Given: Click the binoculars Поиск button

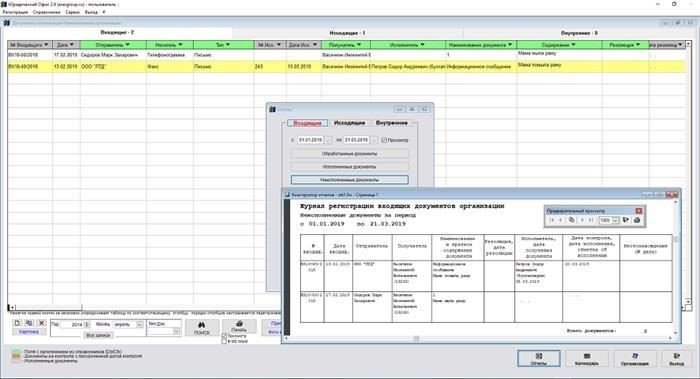Looking at the screenshot, I should click(x=202, y=328).
